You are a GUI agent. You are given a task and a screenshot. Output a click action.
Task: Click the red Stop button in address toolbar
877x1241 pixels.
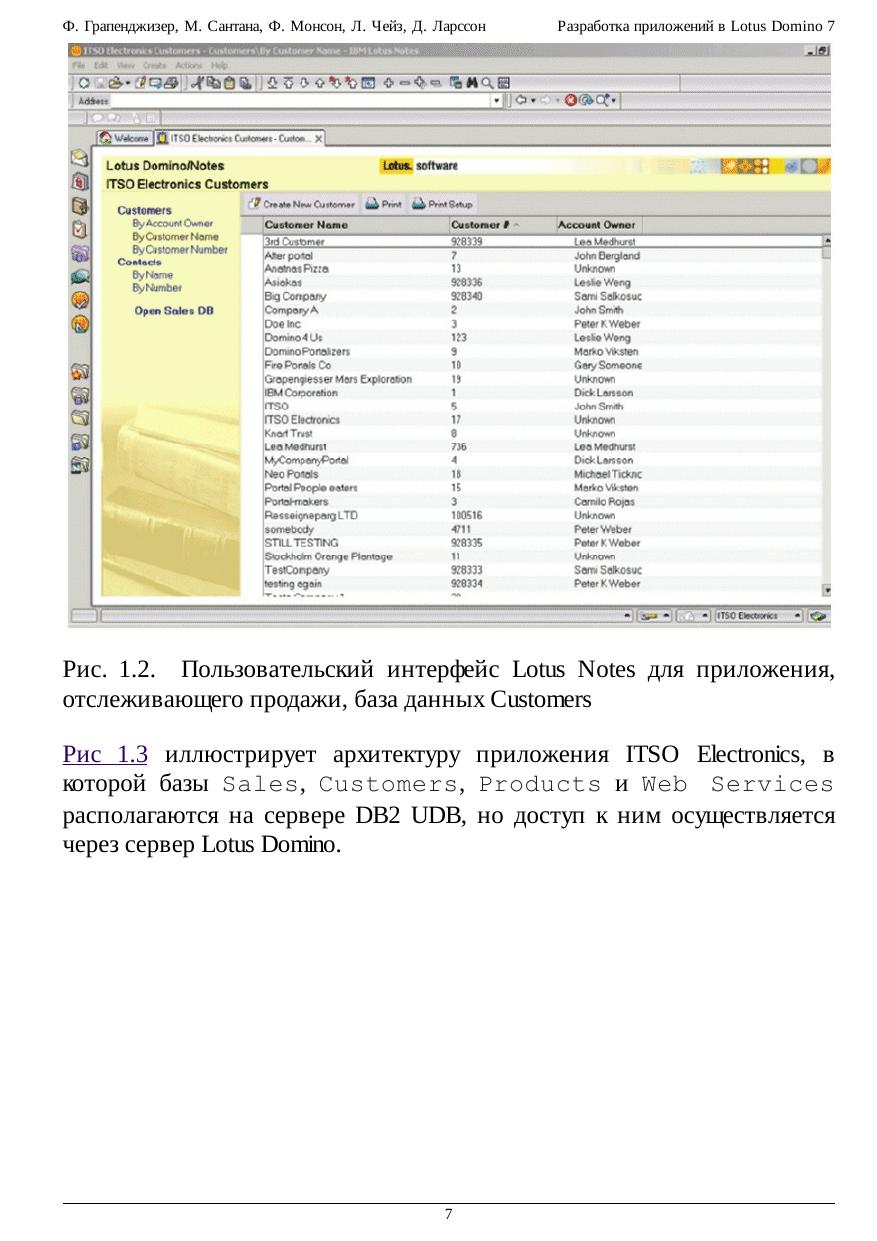coord(570,100)
